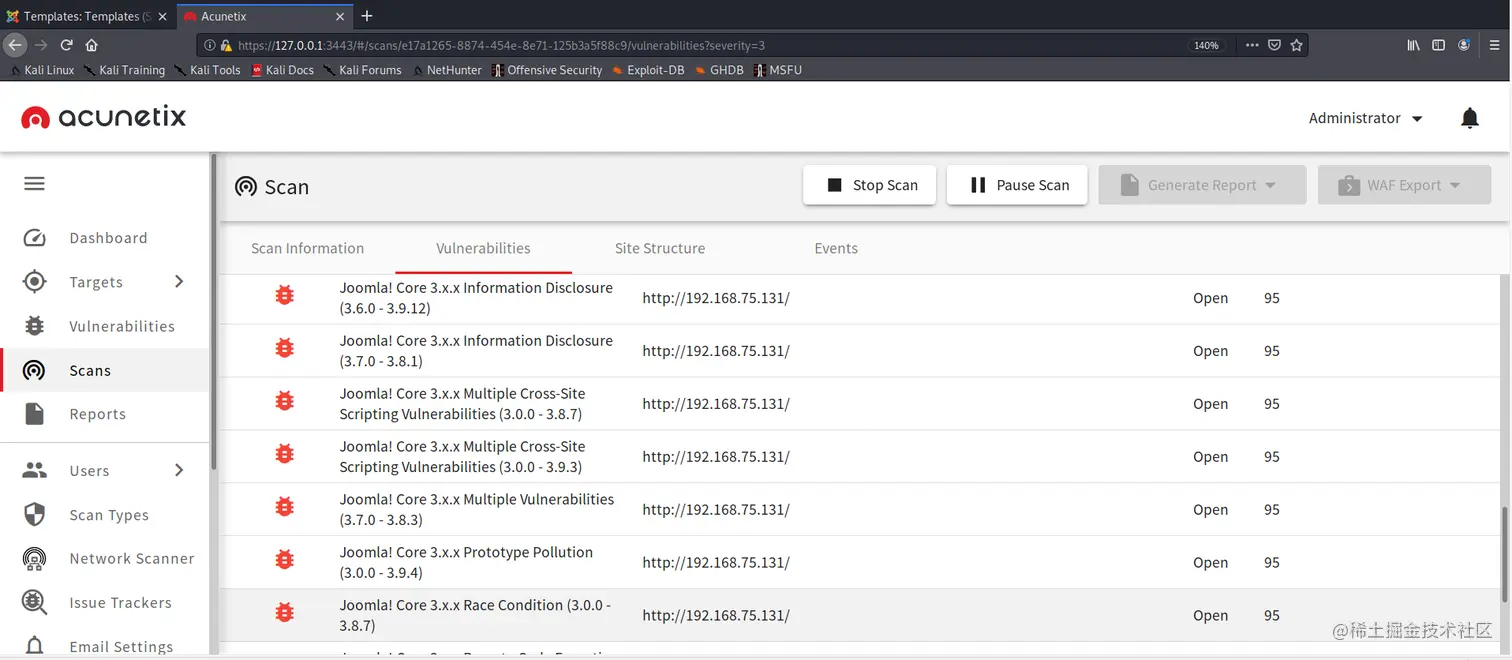Viewport: 1512px width, 660px height.
Task: Open the GHDB bookmark
Action: coord(719,70)
